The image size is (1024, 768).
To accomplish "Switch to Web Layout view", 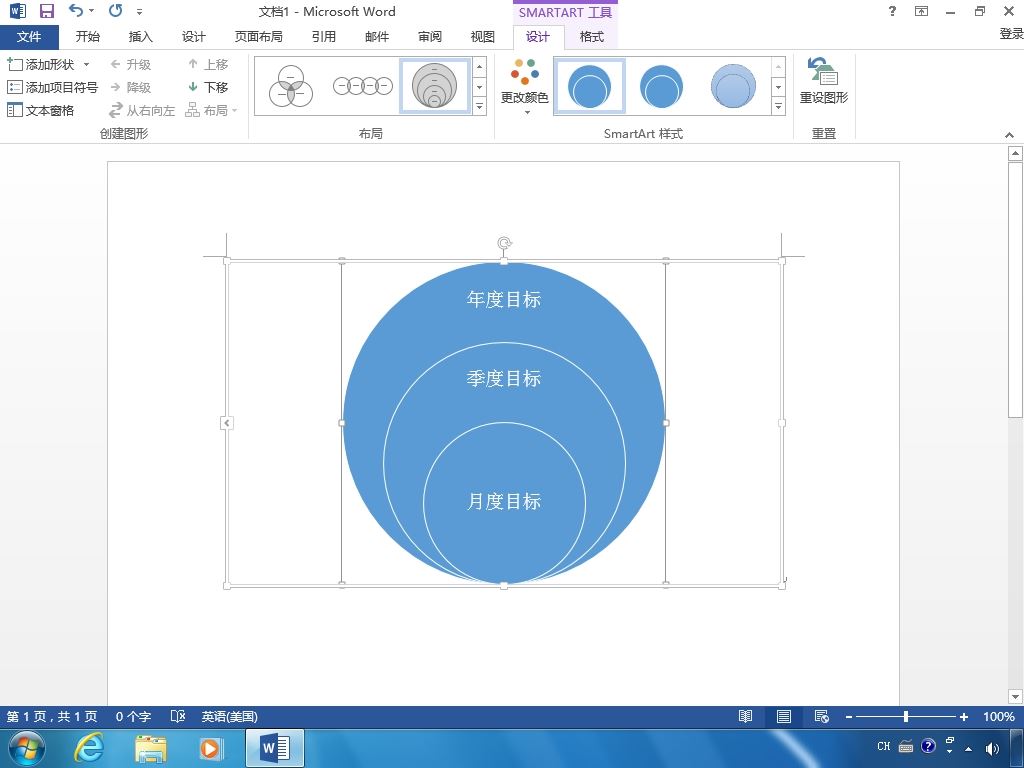I will click(x=822, y=716).
